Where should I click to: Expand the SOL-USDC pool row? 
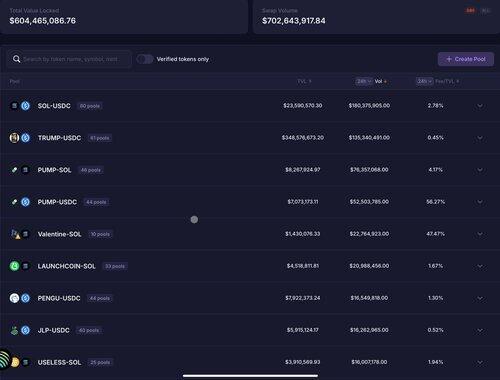(x=480, y=106)
